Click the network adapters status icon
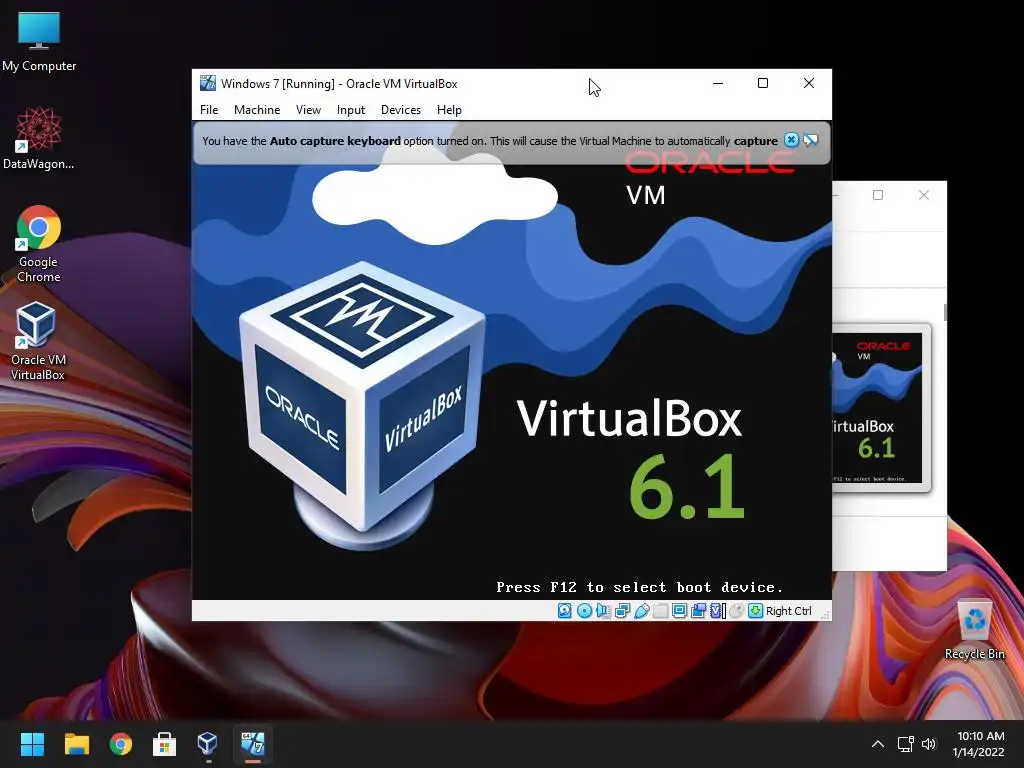 pyautogui.click(x=622, y=611)
